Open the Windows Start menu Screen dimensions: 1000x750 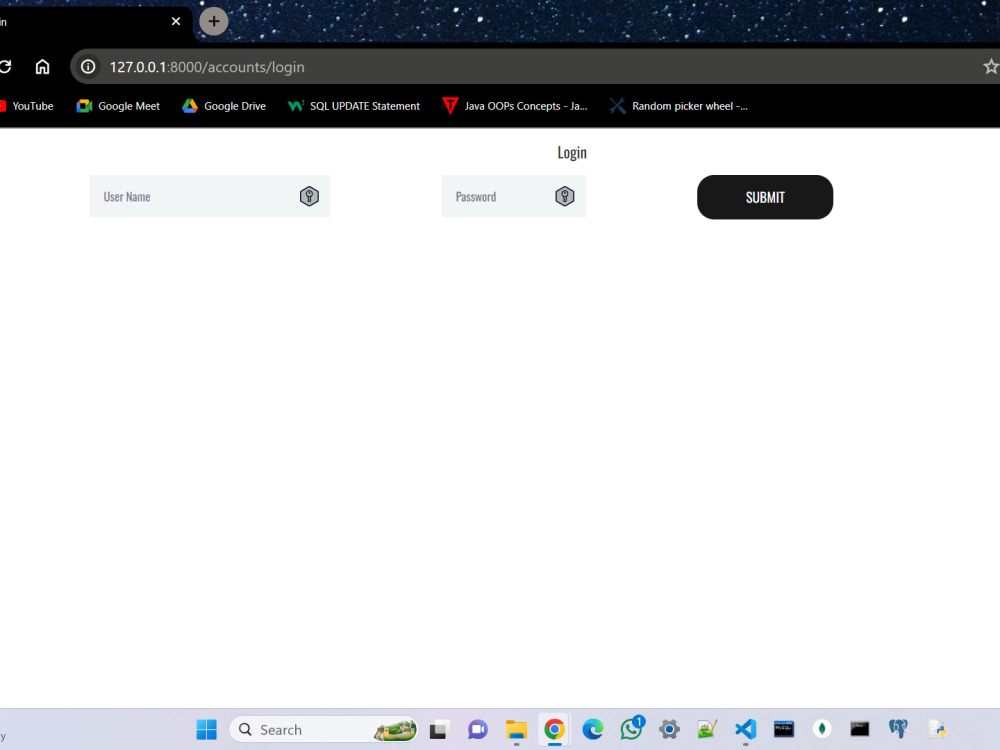pyautogui.click(x=207, y=730)
